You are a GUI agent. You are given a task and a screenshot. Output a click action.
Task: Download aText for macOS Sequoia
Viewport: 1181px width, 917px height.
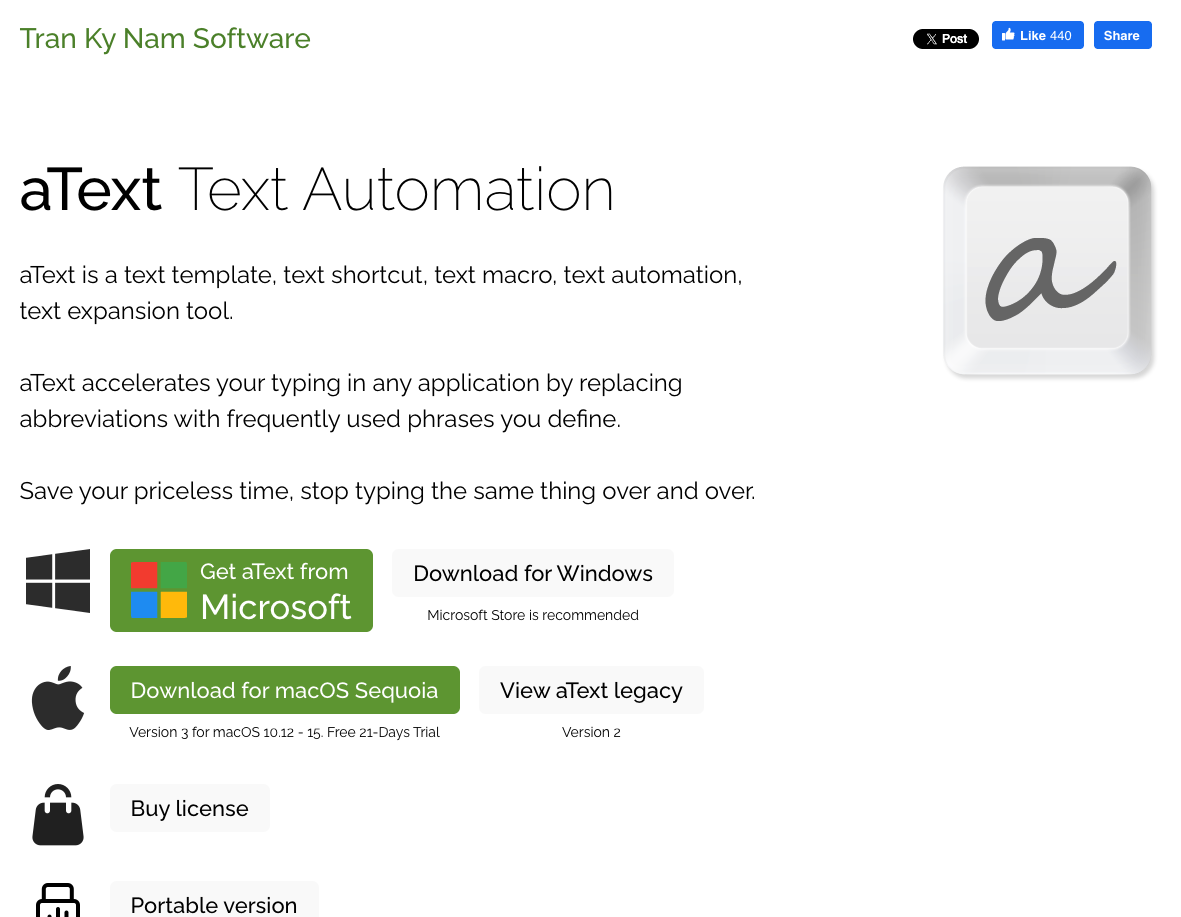click(284, 689)
